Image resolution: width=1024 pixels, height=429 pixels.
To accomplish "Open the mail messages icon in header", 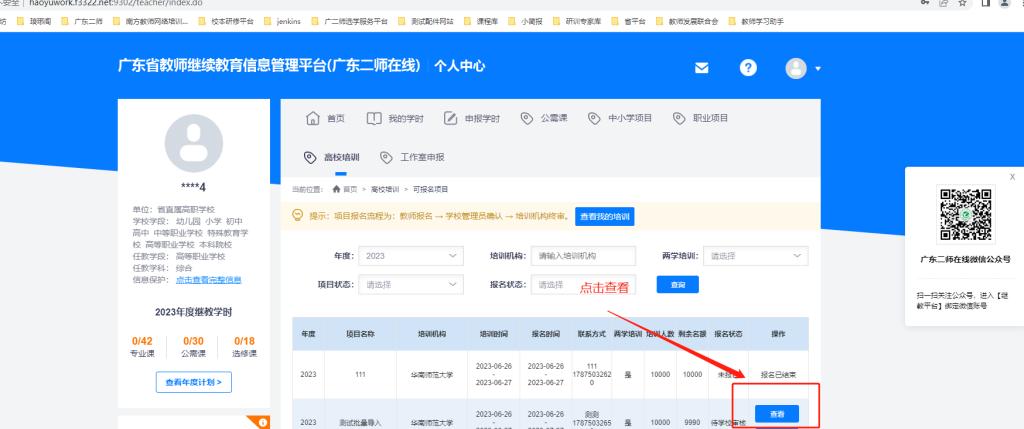I will click(x=702, y=68).
